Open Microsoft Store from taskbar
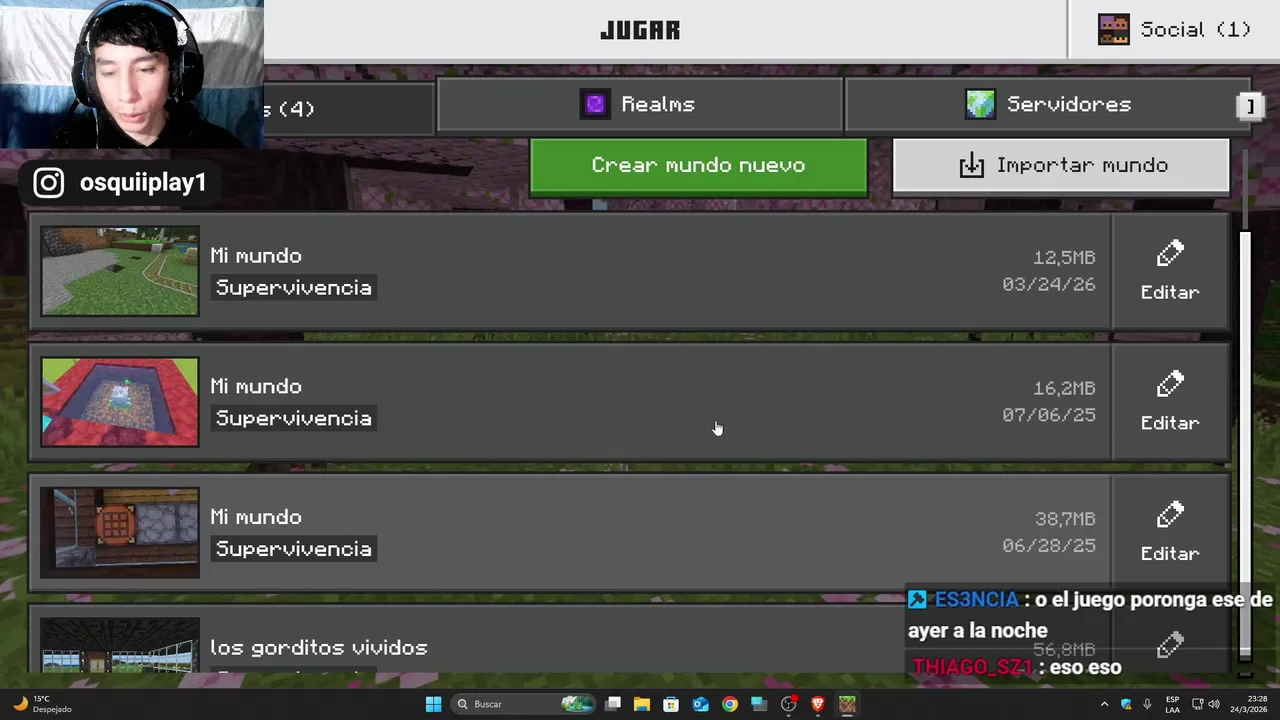 pyautogui.click(x=671, y=704)
